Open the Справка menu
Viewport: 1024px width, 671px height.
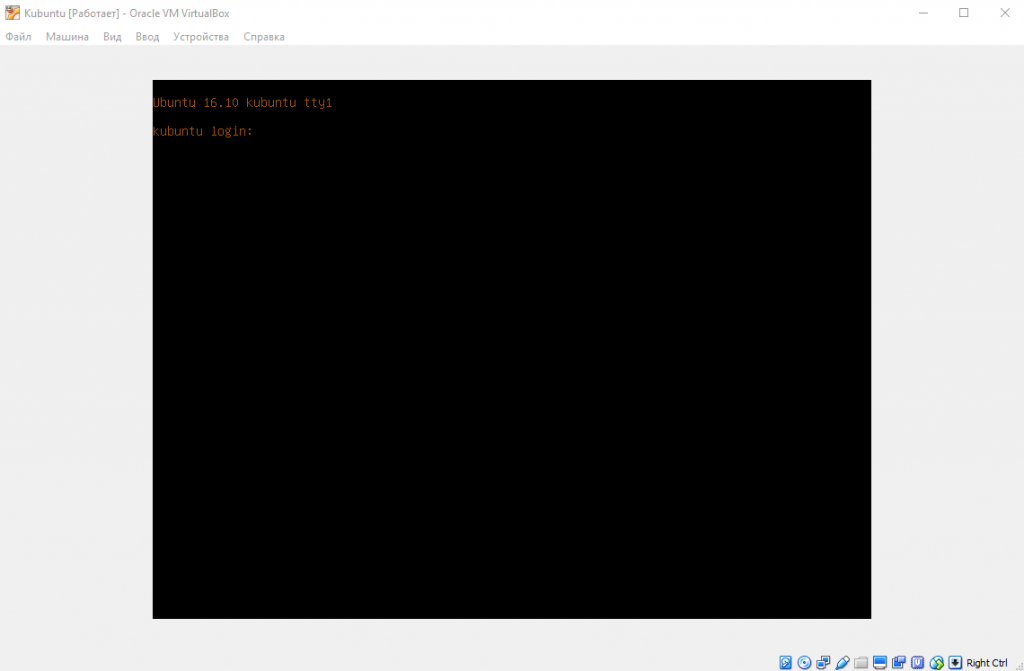point(264,37)
